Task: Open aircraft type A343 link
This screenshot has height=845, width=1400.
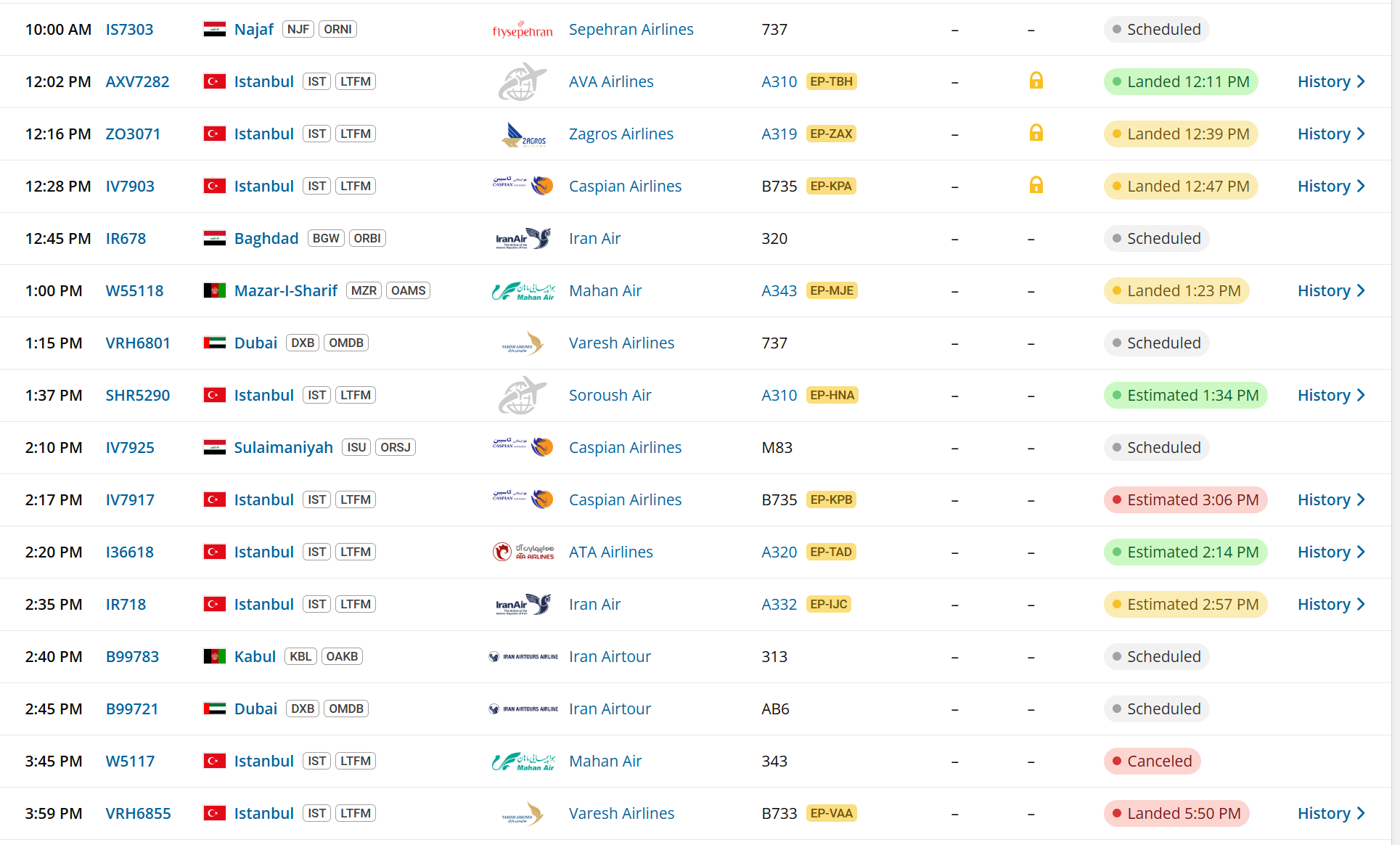Action: tap(779, 290)
